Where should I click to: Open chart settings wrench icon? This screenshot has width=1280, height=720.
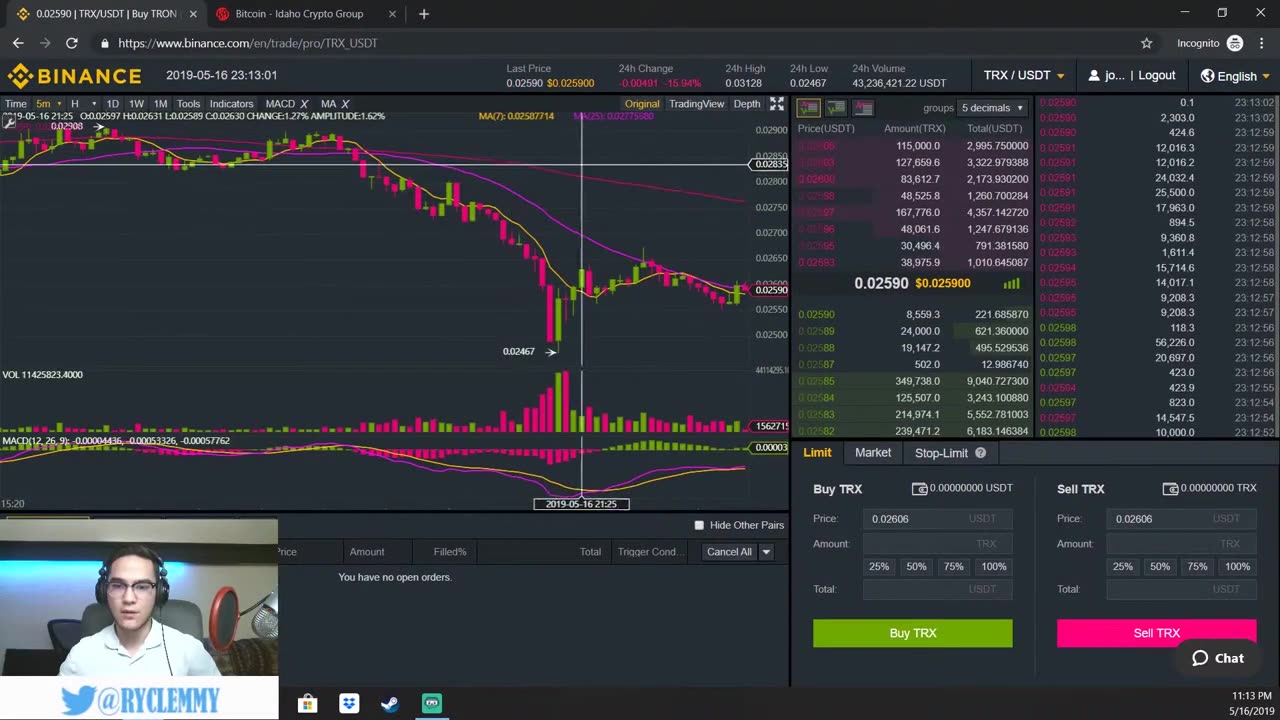click(x=9, y=124)
